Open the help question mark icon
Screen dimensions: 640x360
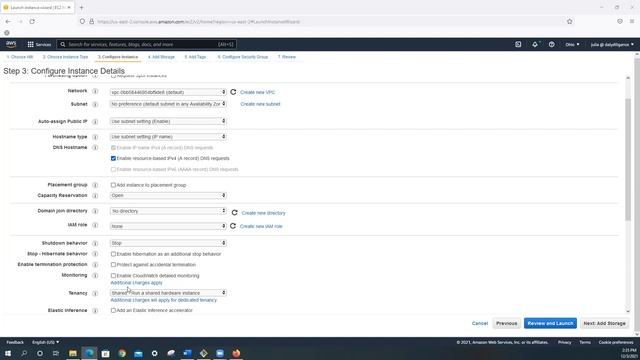click(551, 44)
